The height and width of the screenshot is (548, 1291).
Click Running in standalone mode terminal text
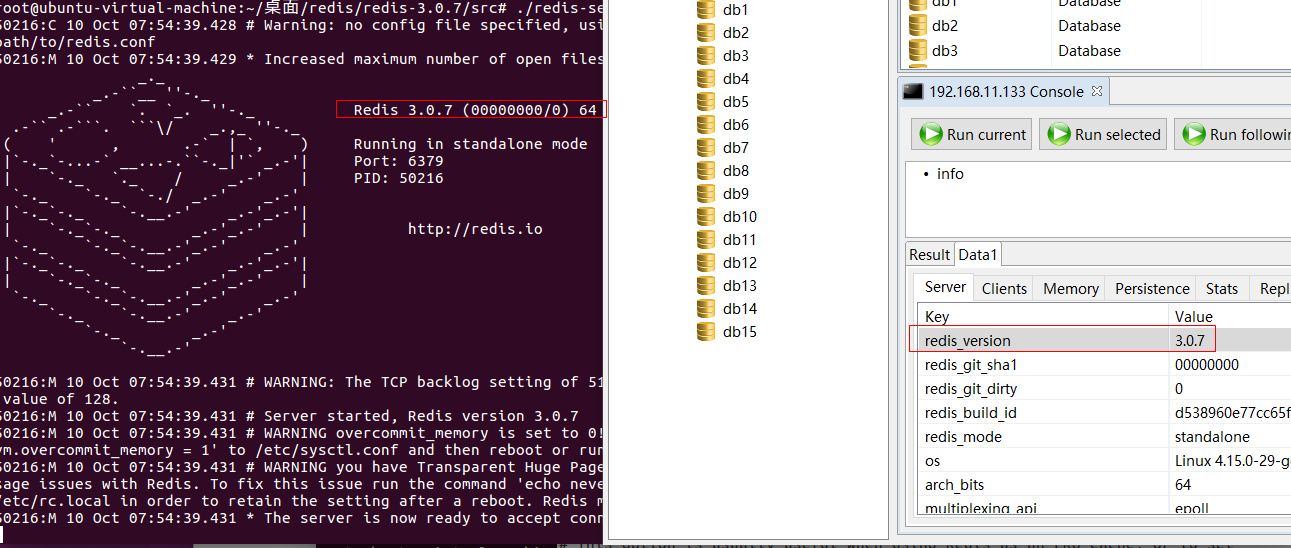[x=471, y=144]
